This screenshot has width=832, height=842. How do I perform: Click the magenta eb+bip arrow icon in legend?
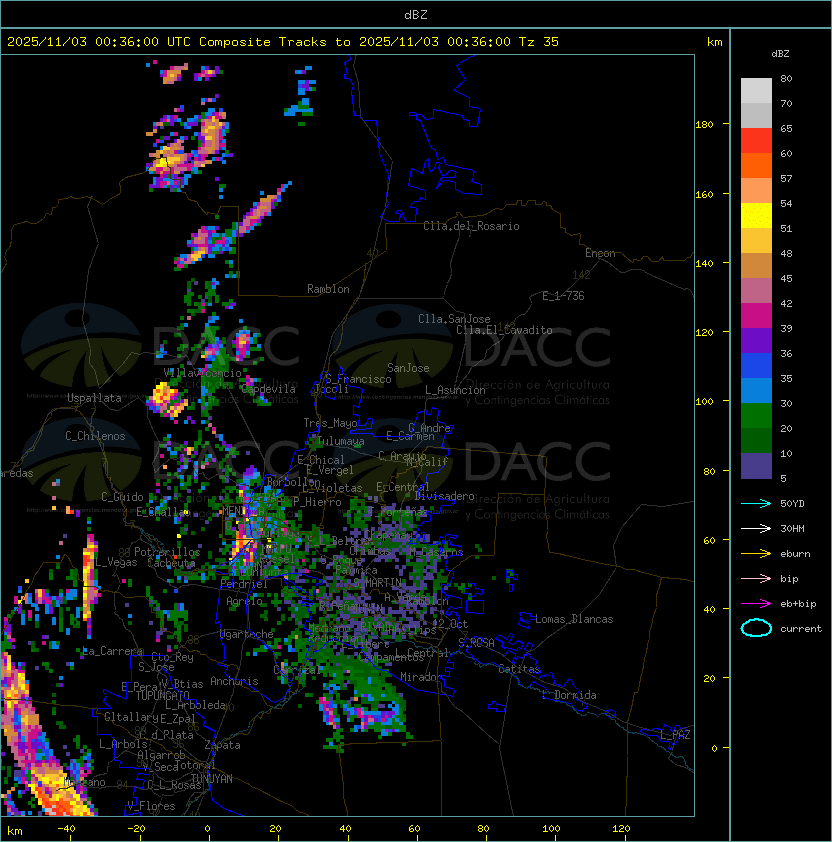pos(756,604)
